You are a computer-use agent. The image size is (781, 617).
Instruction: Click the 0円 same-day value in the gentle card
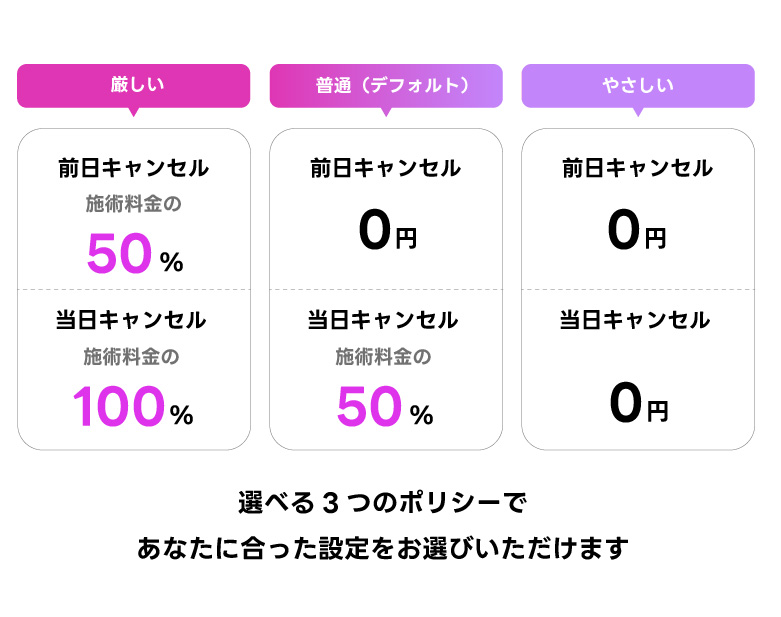(x=639, y=403)
